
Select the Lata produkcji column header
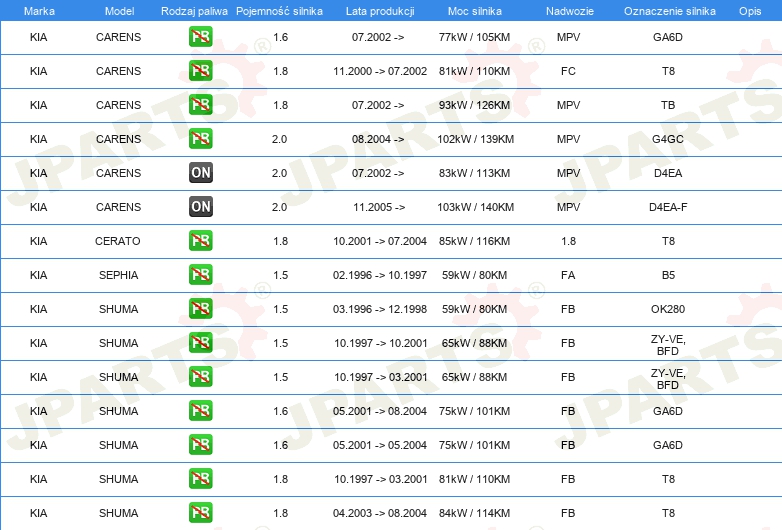(x=378, y=10)
